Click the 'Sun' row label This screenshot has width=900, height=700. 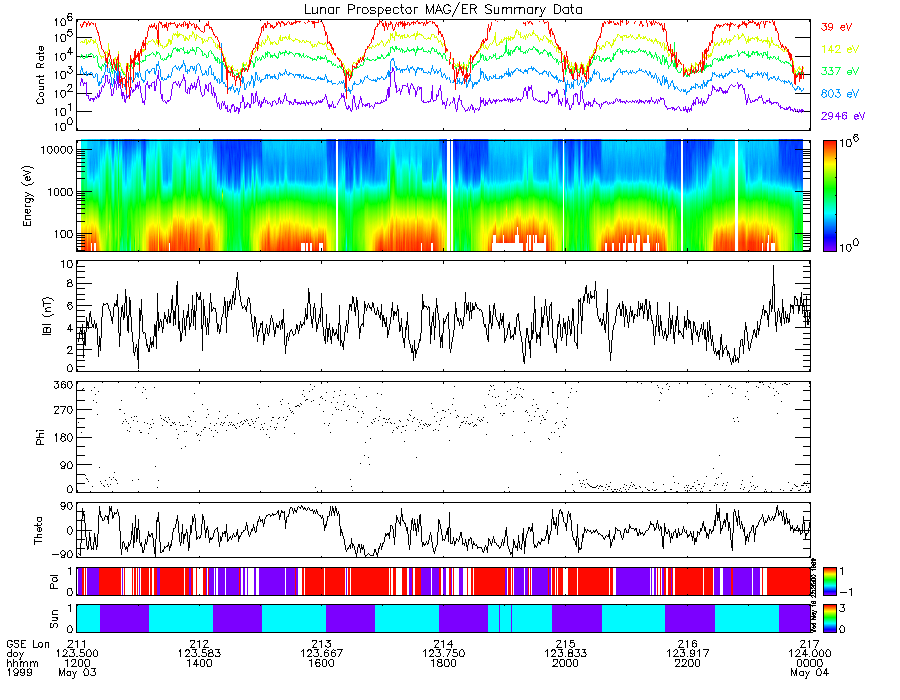coord(53,618)
